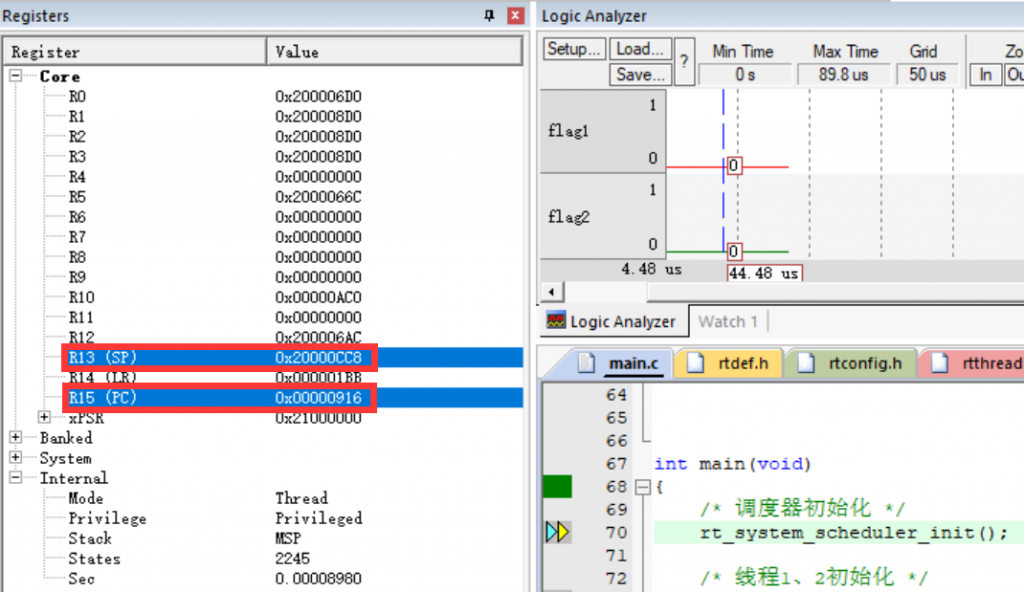Viewport: 1024px width, 592px height.
Task: Click the Min Time value 0 s
Action: point(744,74)
